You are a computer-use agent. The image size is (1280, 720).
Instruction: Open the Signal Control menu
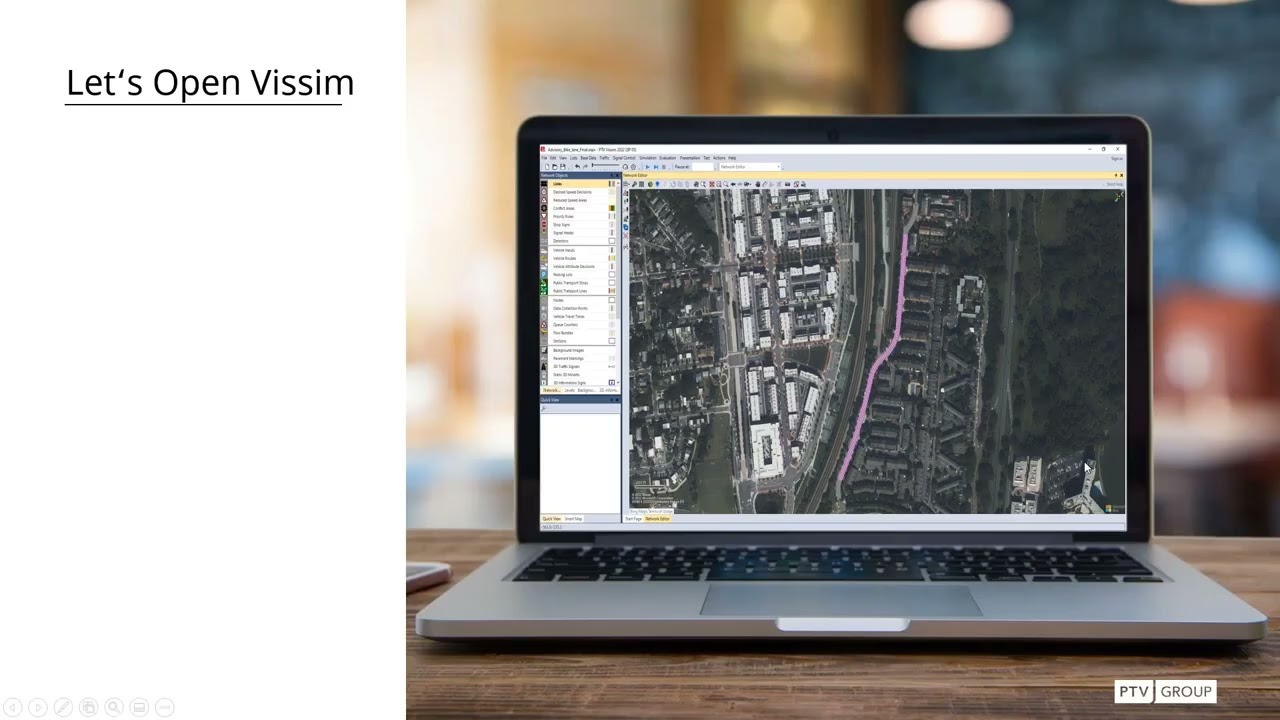point(624,158)
